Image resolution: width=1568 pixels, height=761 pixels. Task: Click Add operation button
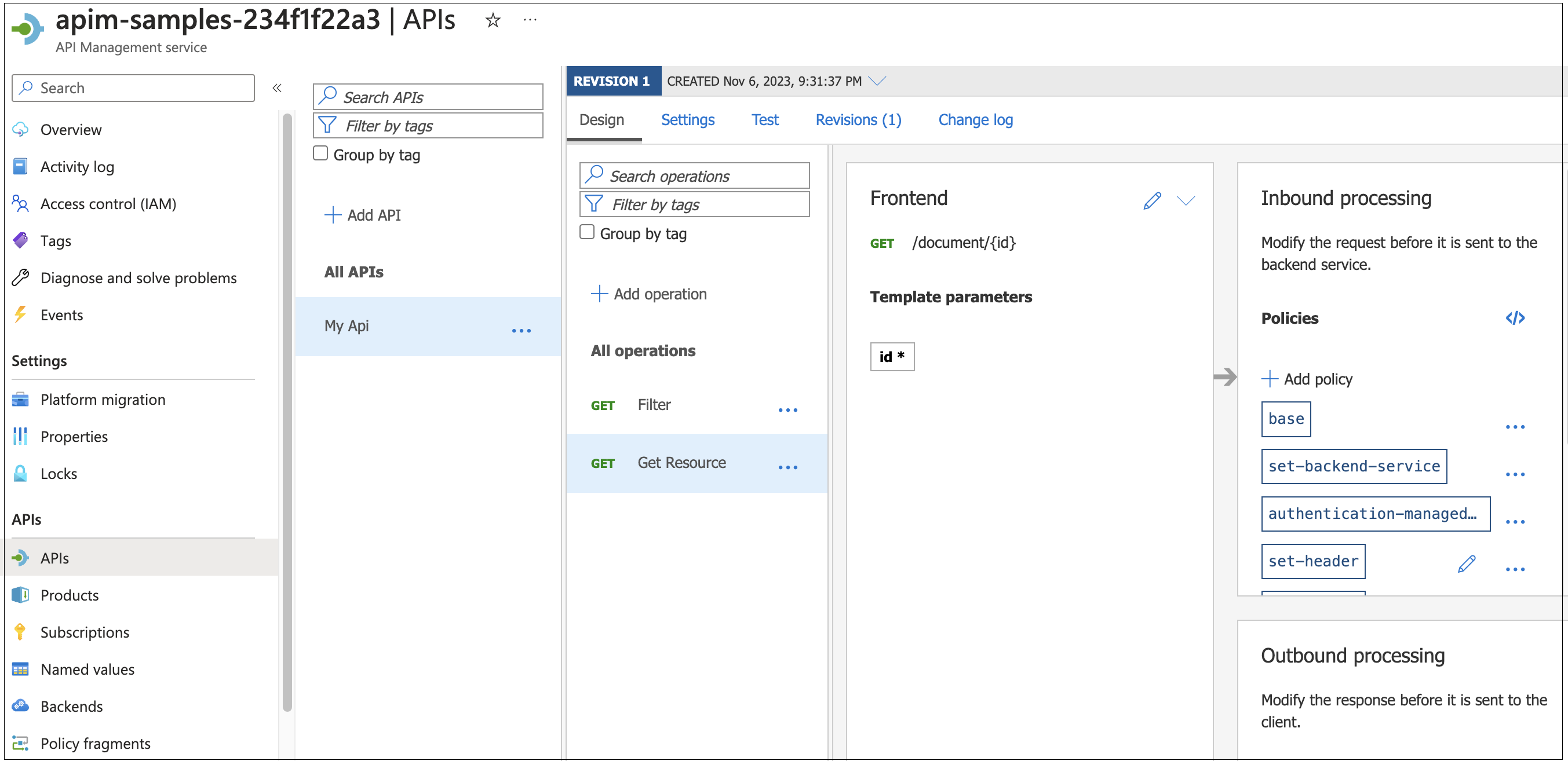click(x=648, y=294)
